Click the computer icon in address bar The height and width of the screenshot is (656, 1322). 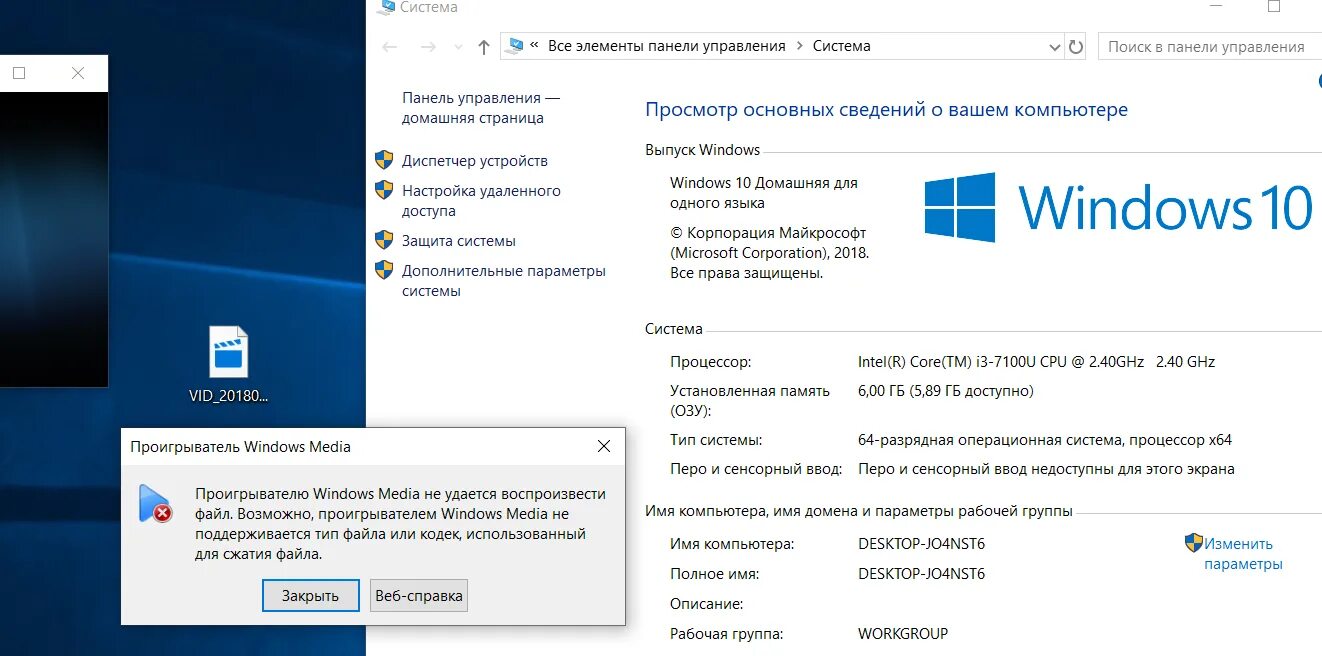tap(515, 45)
